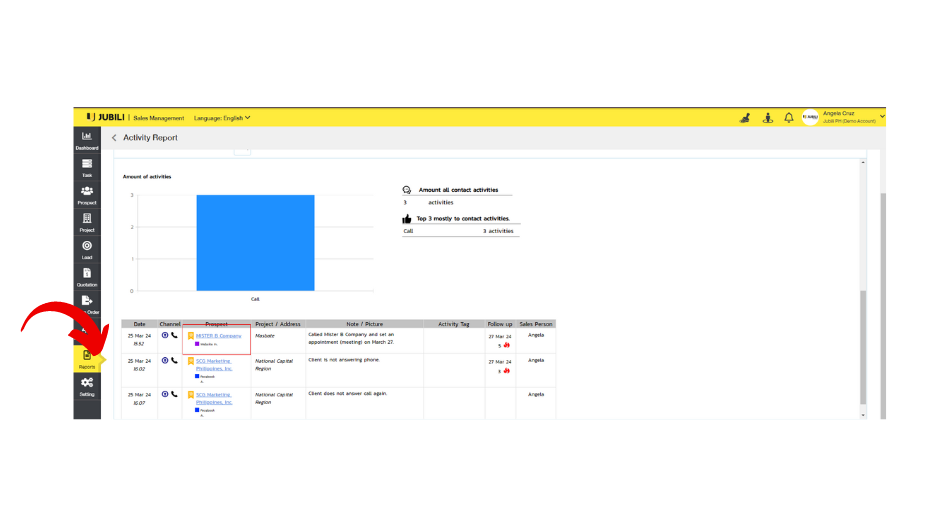
Task: Click the phone icon in first row
Action: pos(174,336)
